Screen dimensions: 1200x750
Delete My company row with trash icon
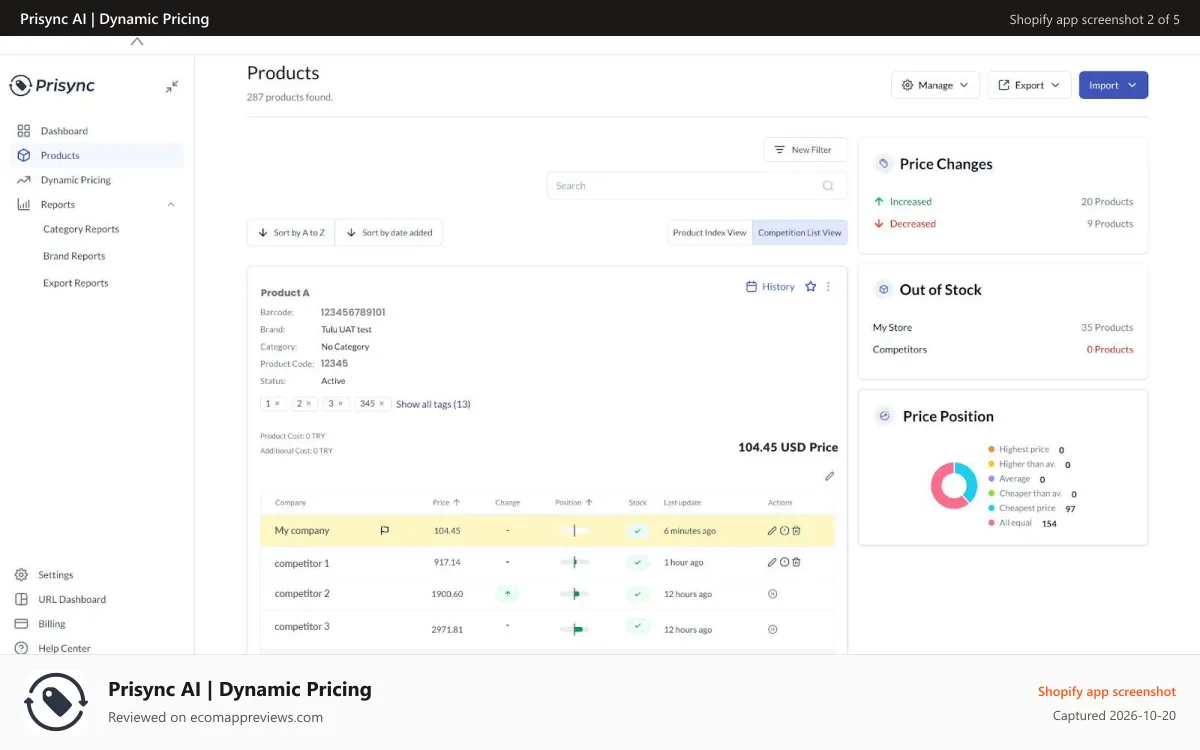click(796, 531)
